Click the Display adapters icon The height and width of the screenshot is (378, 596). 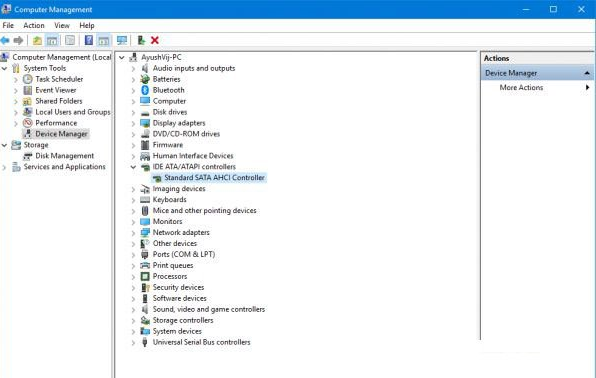coord(145,123)
